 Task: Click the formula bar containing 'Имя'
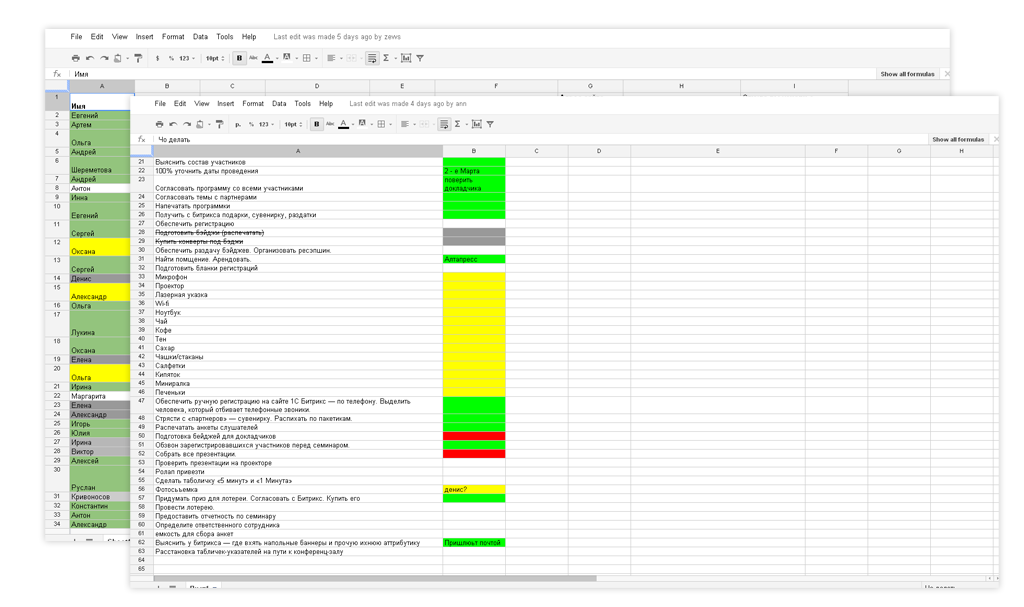tap(472, 74)
